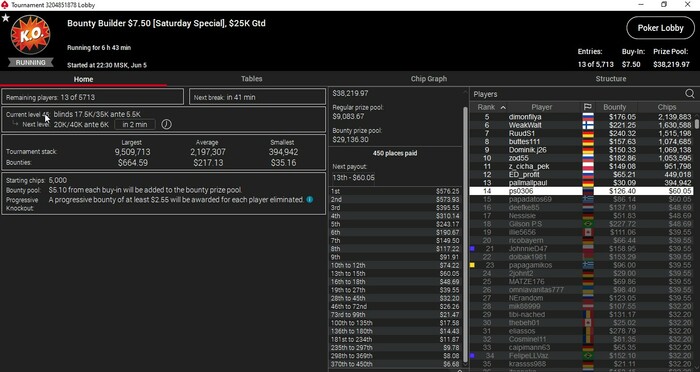Click the Remaining players 13 of 5713 box
This screenshot has height=372, width=700.
point(92,97)
